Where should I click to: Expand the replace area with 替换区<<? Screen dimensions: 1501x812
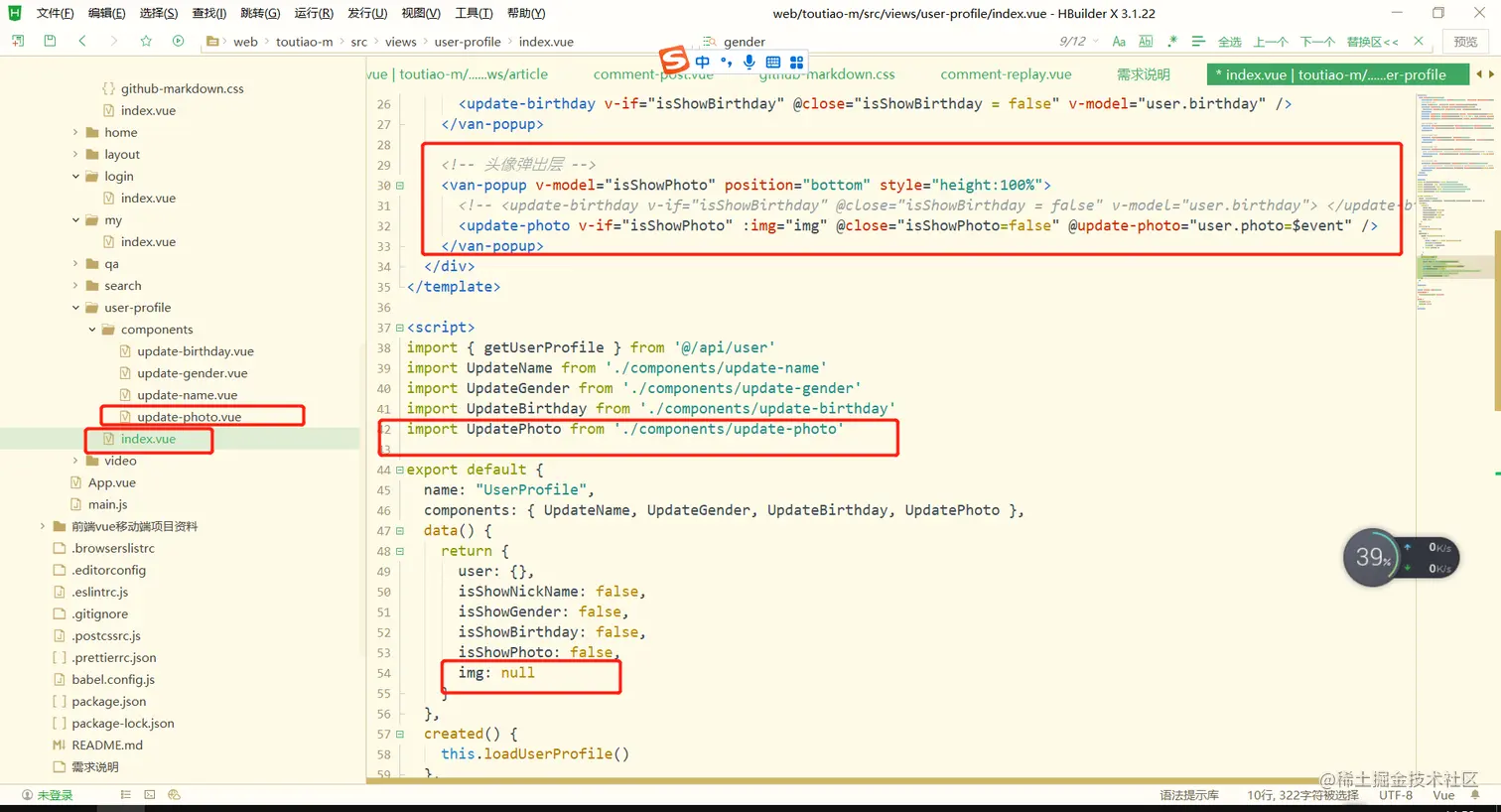[x=1372, y=42]
